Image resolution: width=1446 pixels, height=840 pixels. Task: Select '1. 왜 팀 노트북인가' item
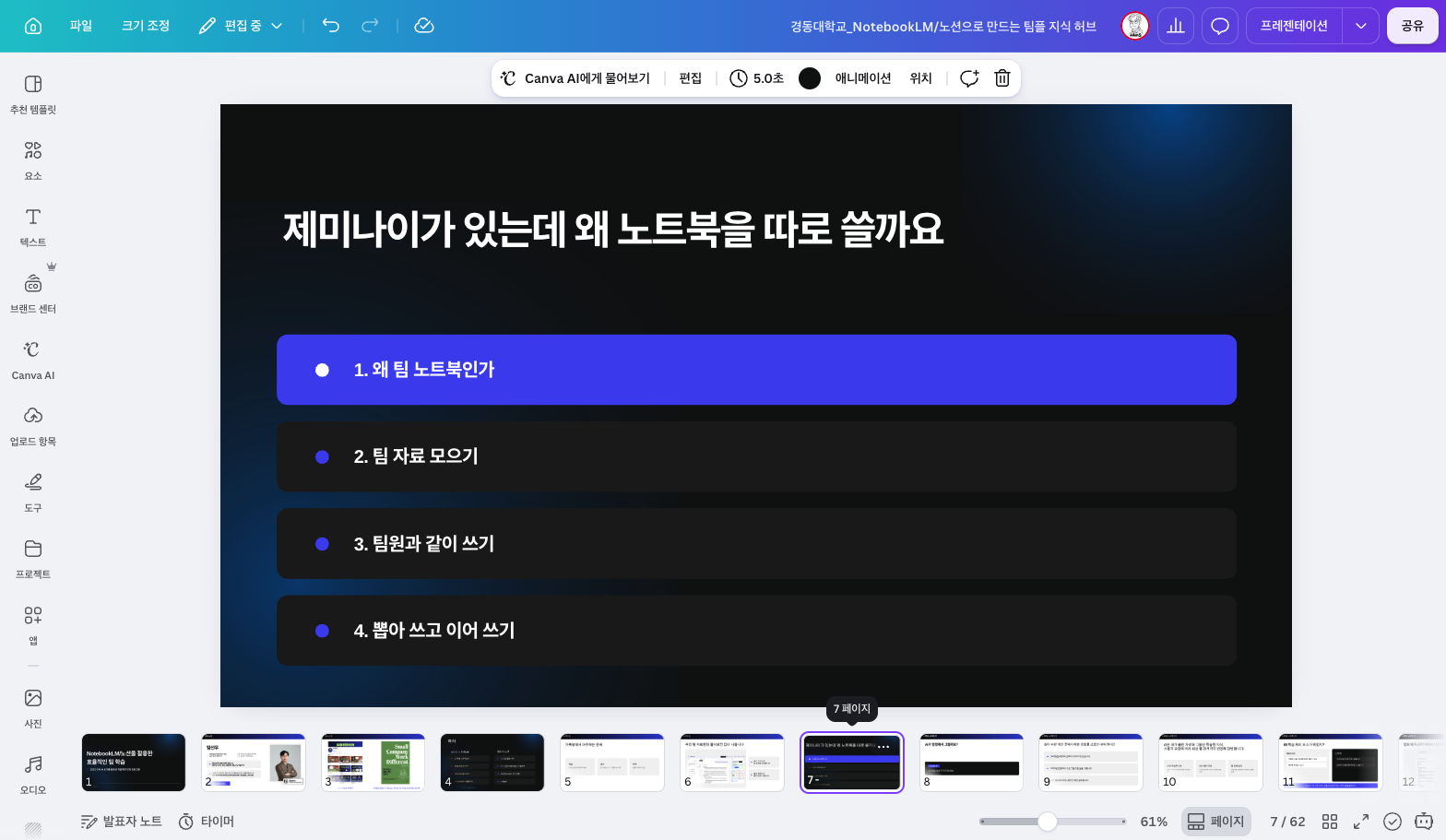point(756,370)
